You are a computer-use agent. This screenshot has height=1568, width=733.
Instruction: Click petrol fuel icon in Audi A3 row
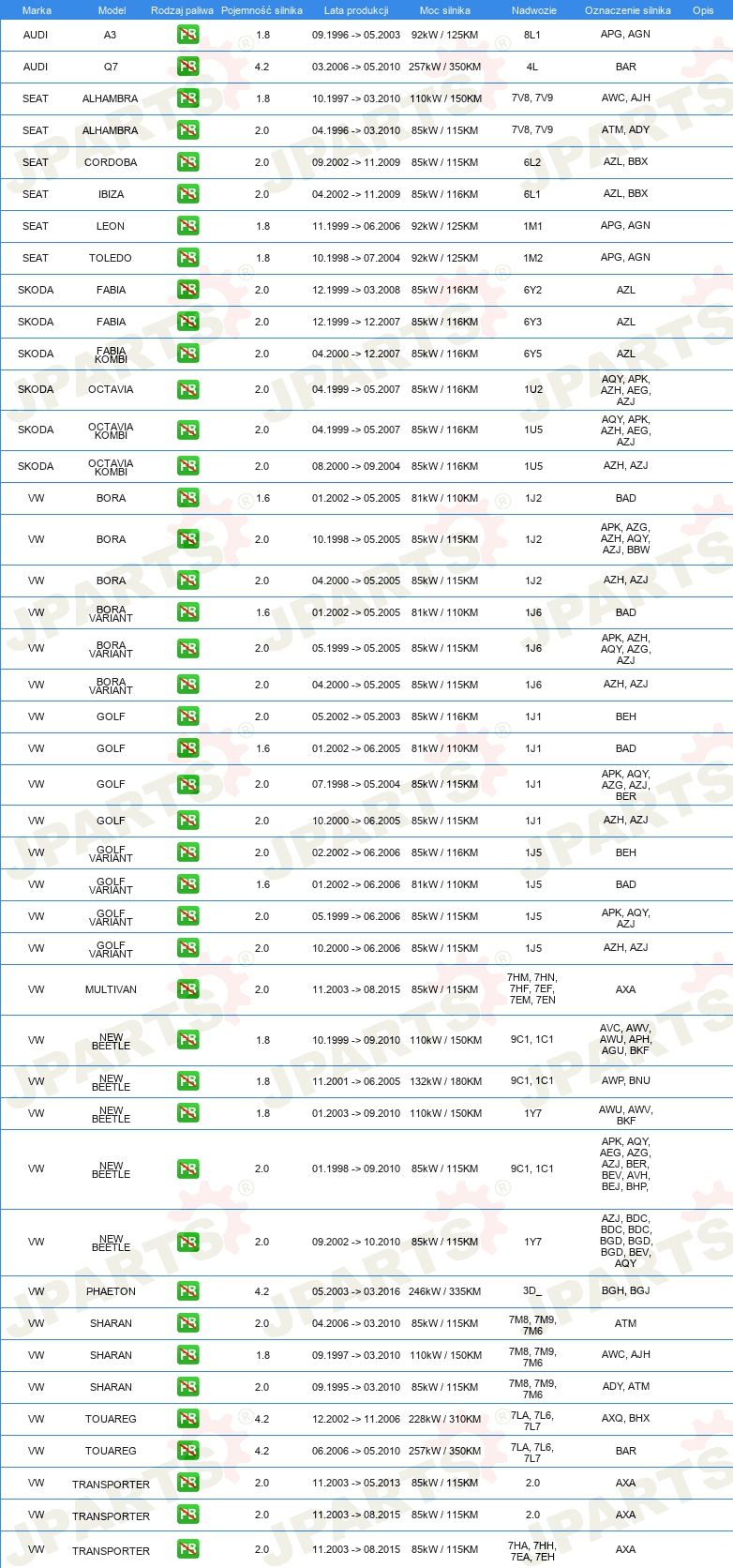click(x=187, y=35)
